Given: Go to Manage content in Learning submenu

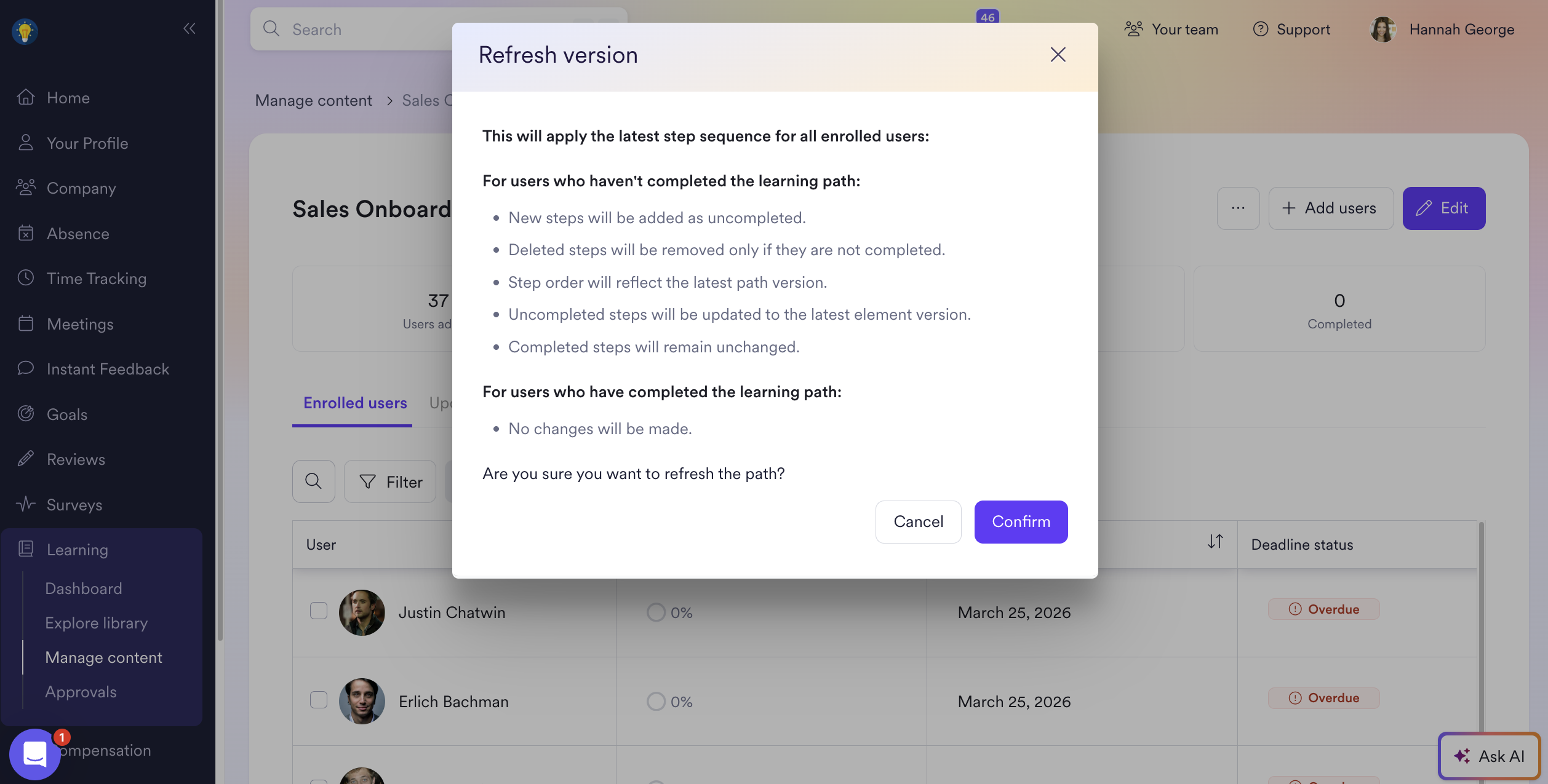Looking at the screenshot, I should (x=103, y=657).
